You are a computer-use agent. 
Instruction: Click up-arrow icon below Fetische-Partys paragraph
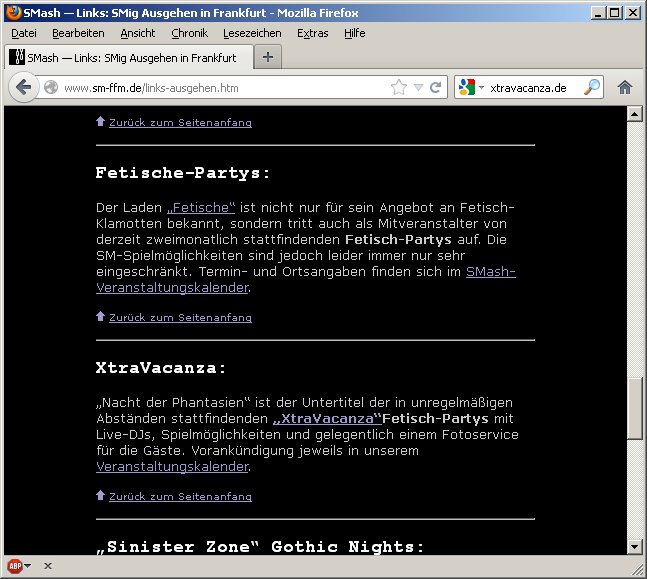pyautogui.click(x=100, y=316)
